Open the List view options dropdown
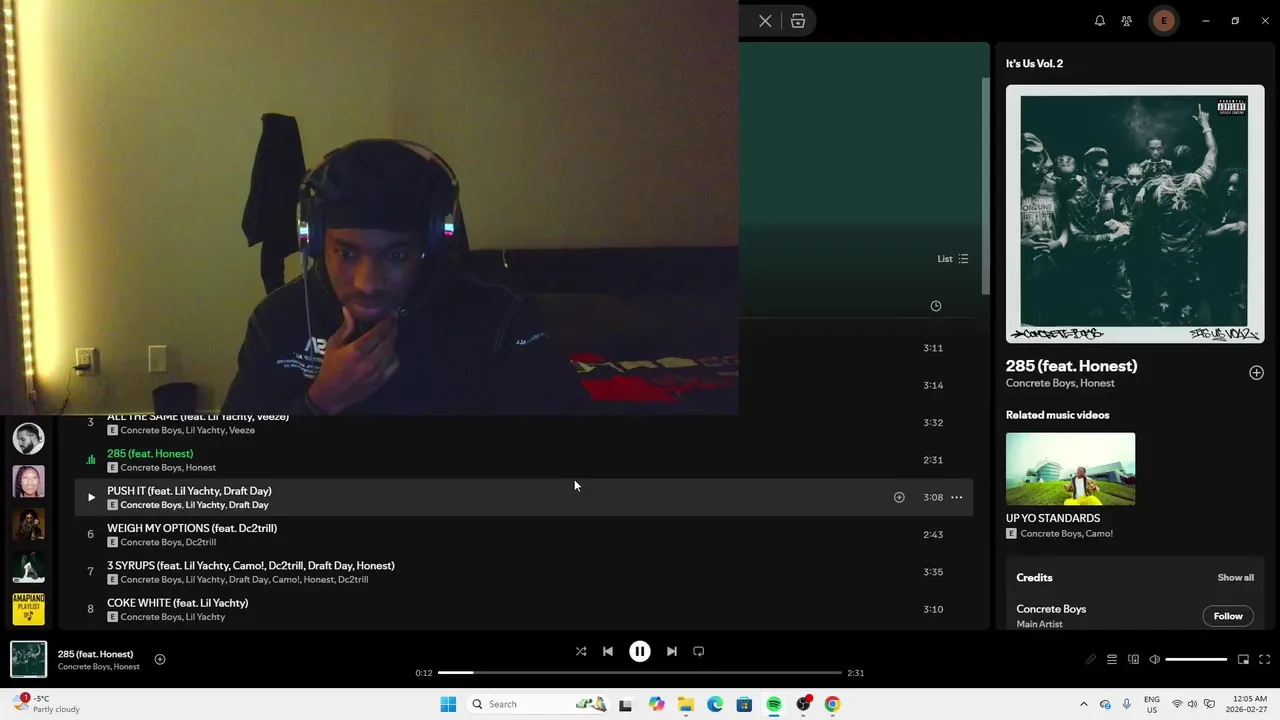The height and width of the screenshot is (720, 1280). (953, 259)
